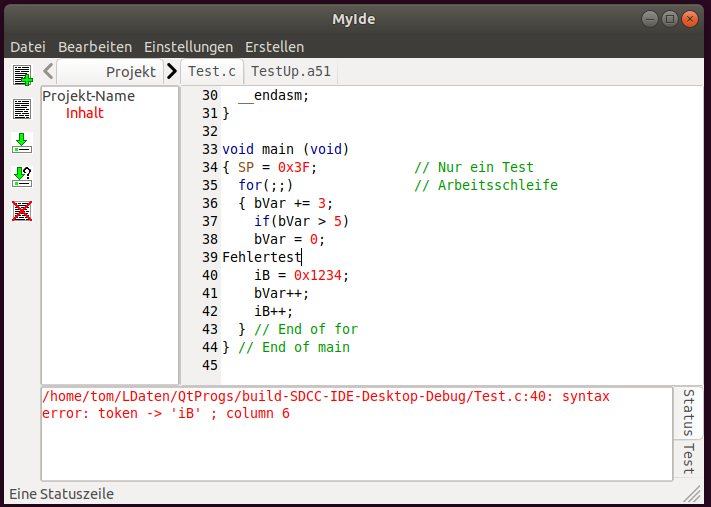711x507 pixels.
Task: Click the '// Arbeitsschleife' comment
Action: [x=486, y=185]
